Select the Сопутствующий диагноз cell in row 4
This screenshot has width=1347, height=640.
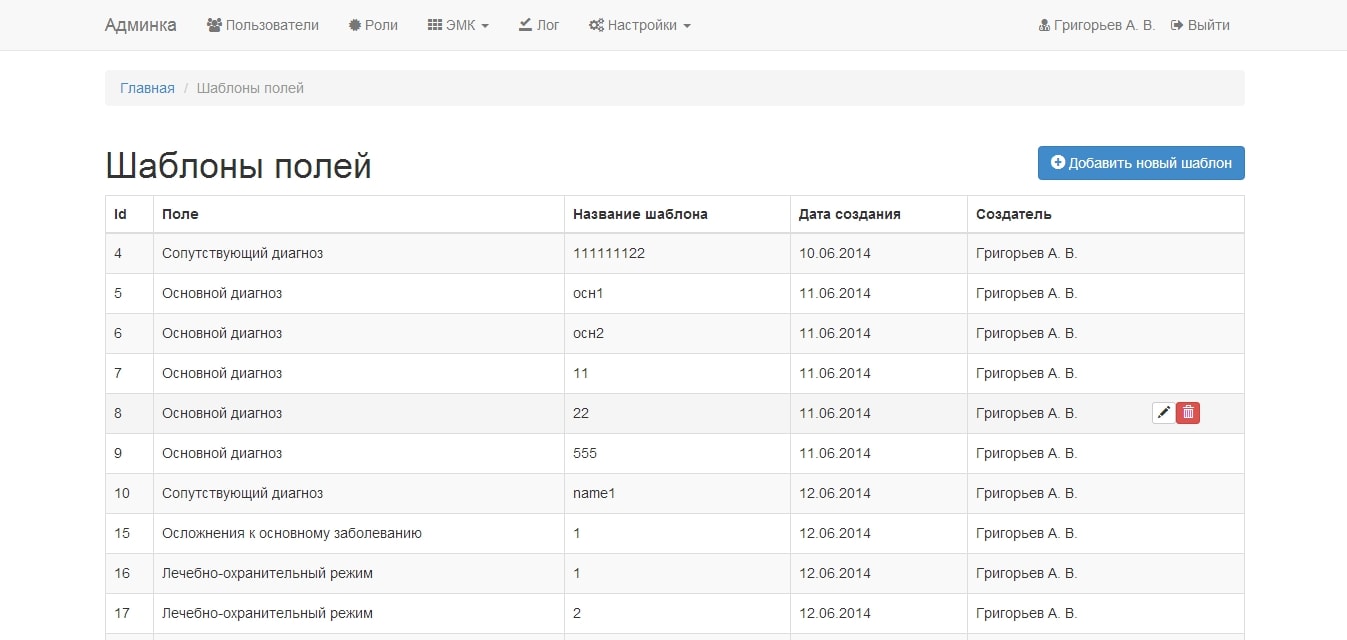(x=358, y=253)
